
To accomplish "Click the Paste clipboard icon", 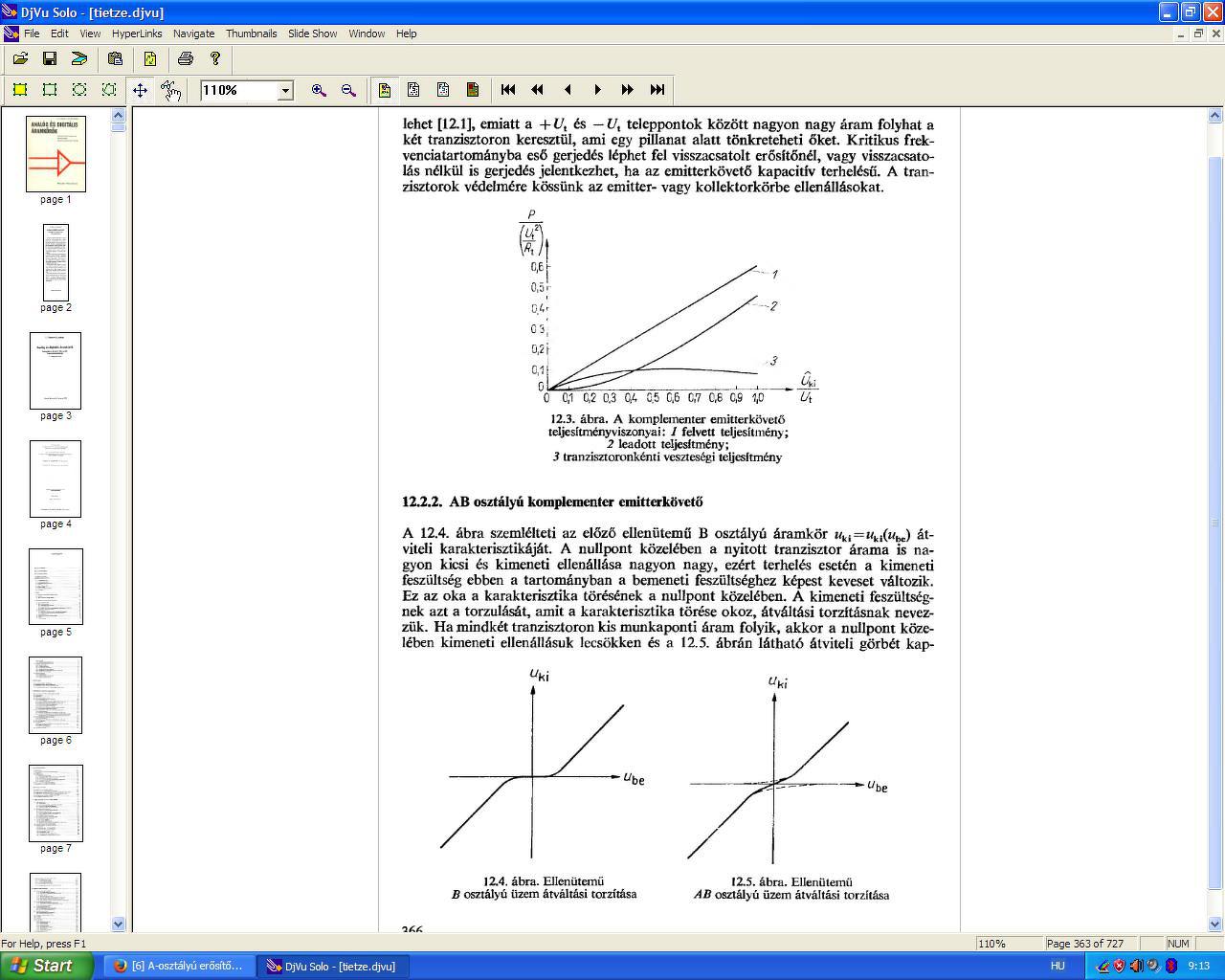I will [115, 59].
